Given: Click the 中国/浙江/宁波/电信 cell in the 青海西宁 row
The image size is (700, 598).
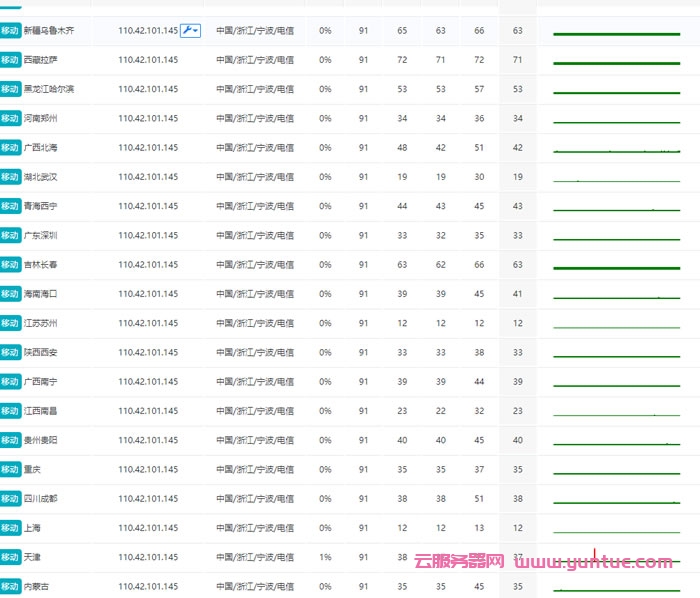Looking at the screenshot, I should [255, 207].
